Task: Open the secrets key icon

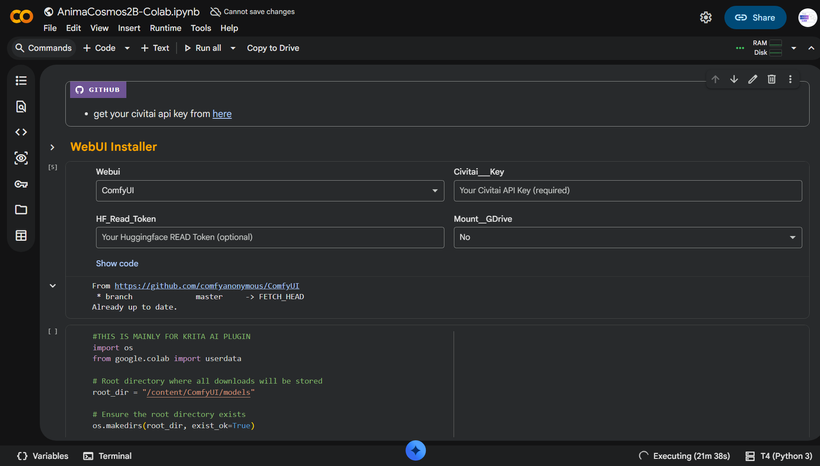Action: 21,184
